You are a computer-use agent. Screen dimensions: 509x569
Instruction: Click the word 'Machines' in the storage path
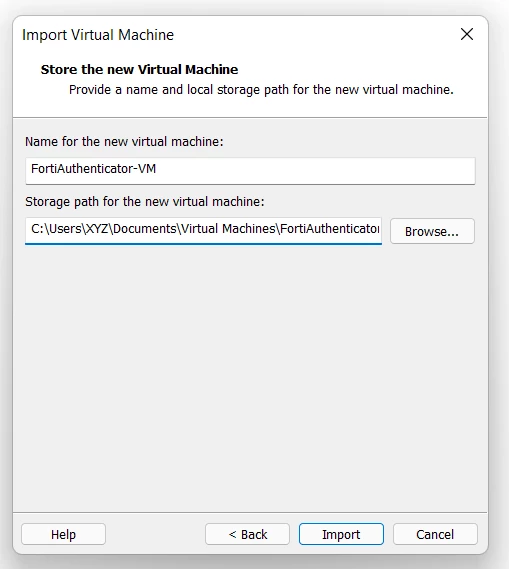tap(249, 229)
